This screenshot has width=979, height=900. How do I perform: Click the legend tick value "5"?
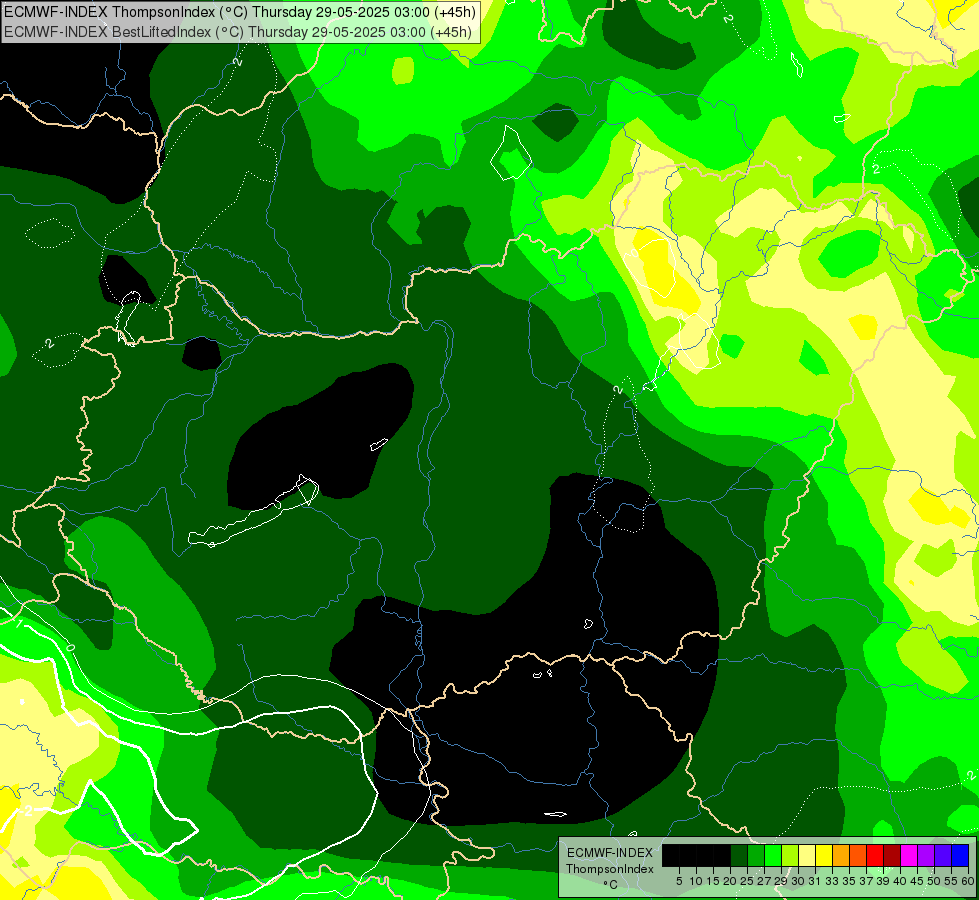point(679,881)
